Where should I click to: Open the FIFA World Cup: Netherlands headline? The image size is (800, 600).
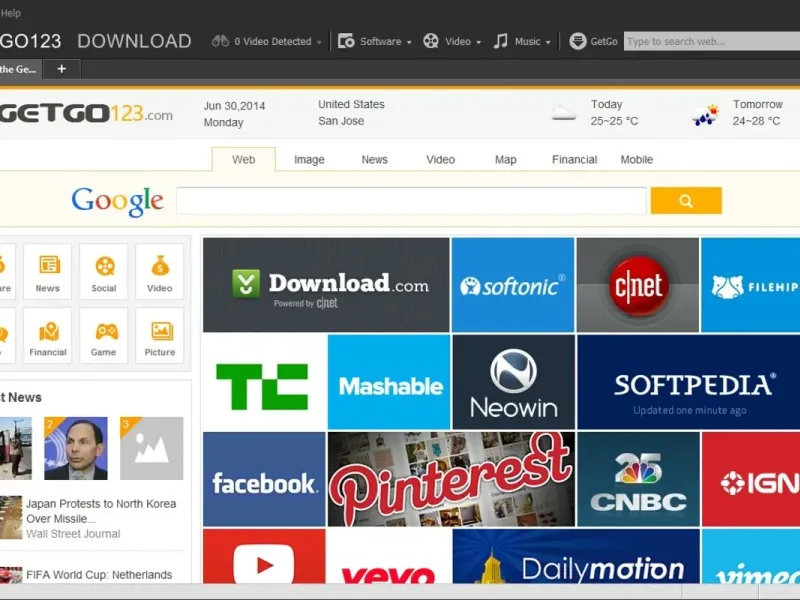pyautogui.click(x=99, y=575)
